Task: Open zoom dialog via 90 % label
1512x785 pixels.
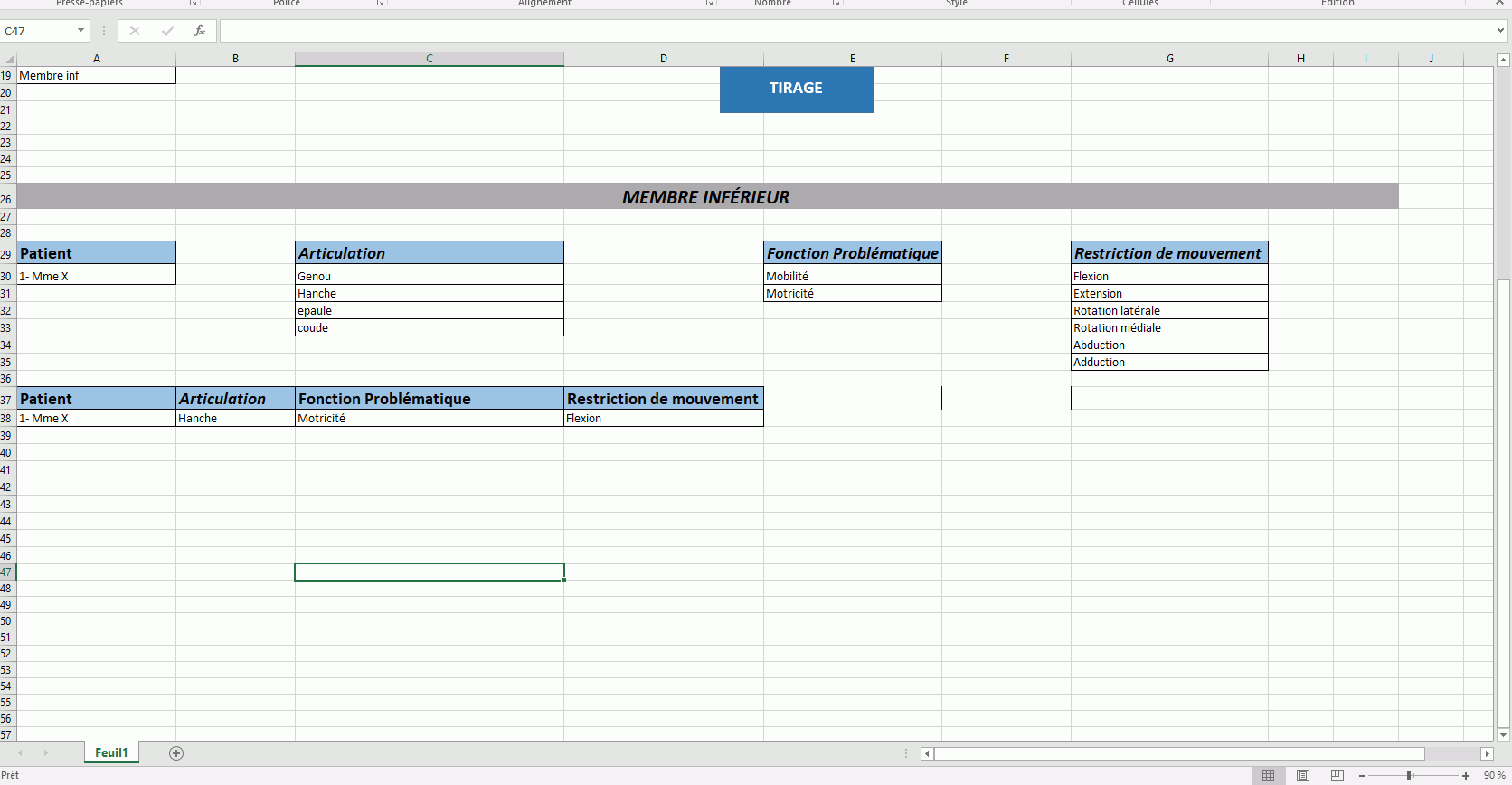Action: (x=1494, y=776)
